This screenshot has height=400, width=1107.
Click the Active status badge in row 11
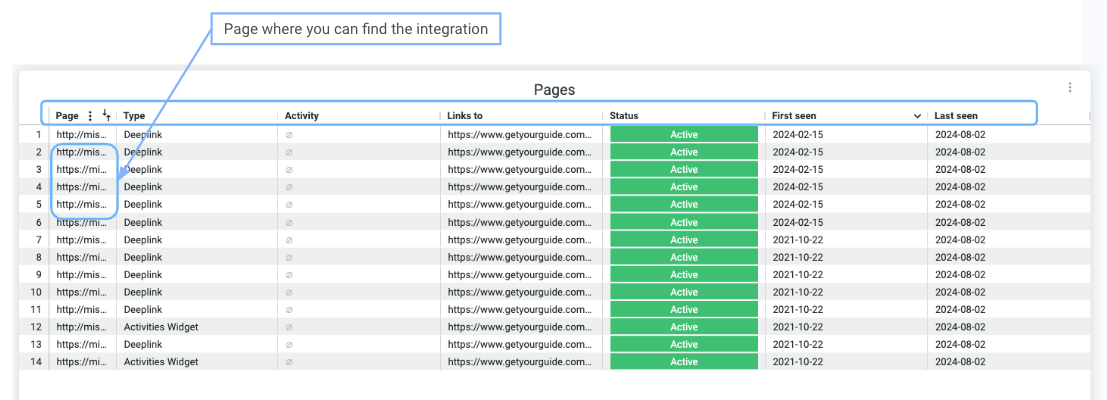click(x=684, y=310)
